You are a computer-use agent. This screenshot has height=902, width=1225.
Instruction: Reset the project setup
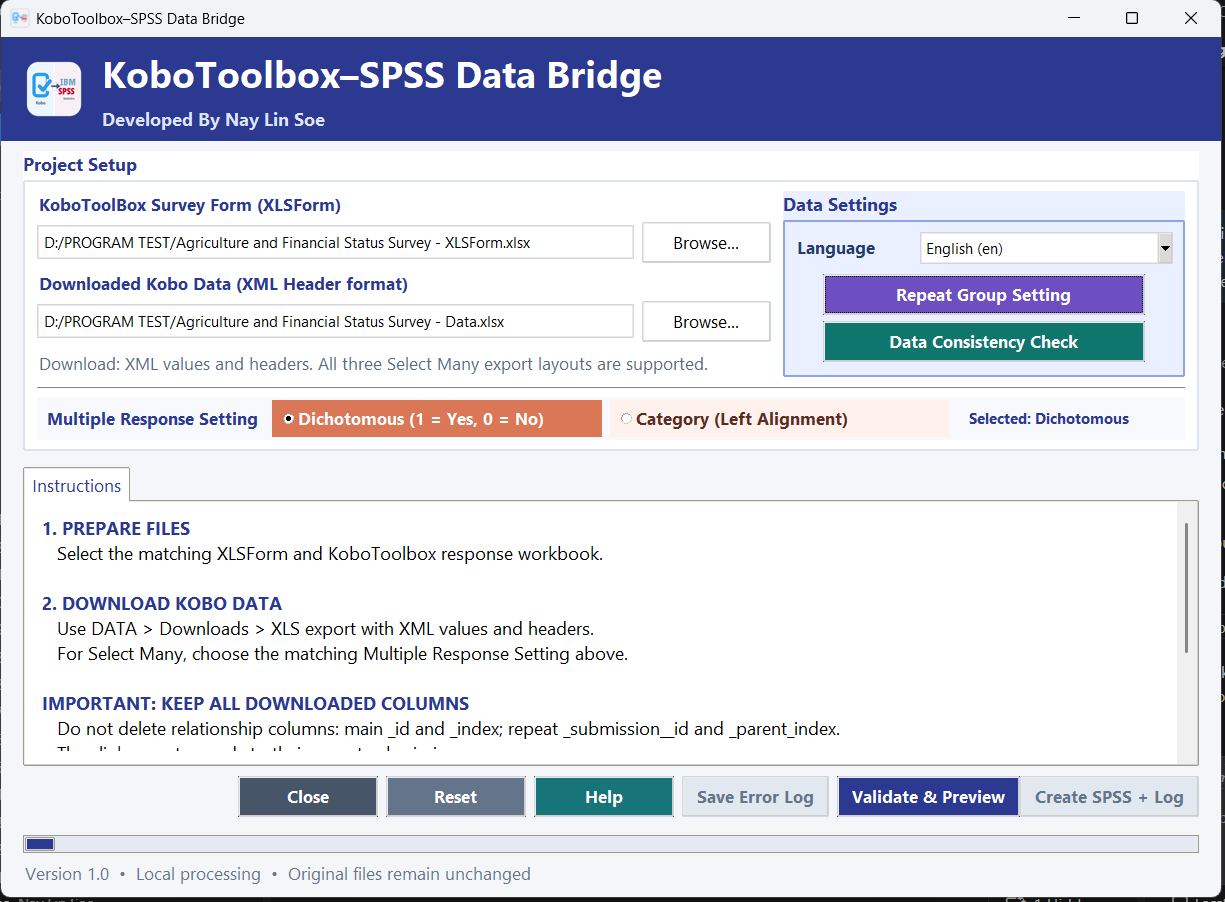(x=456, y=797)
